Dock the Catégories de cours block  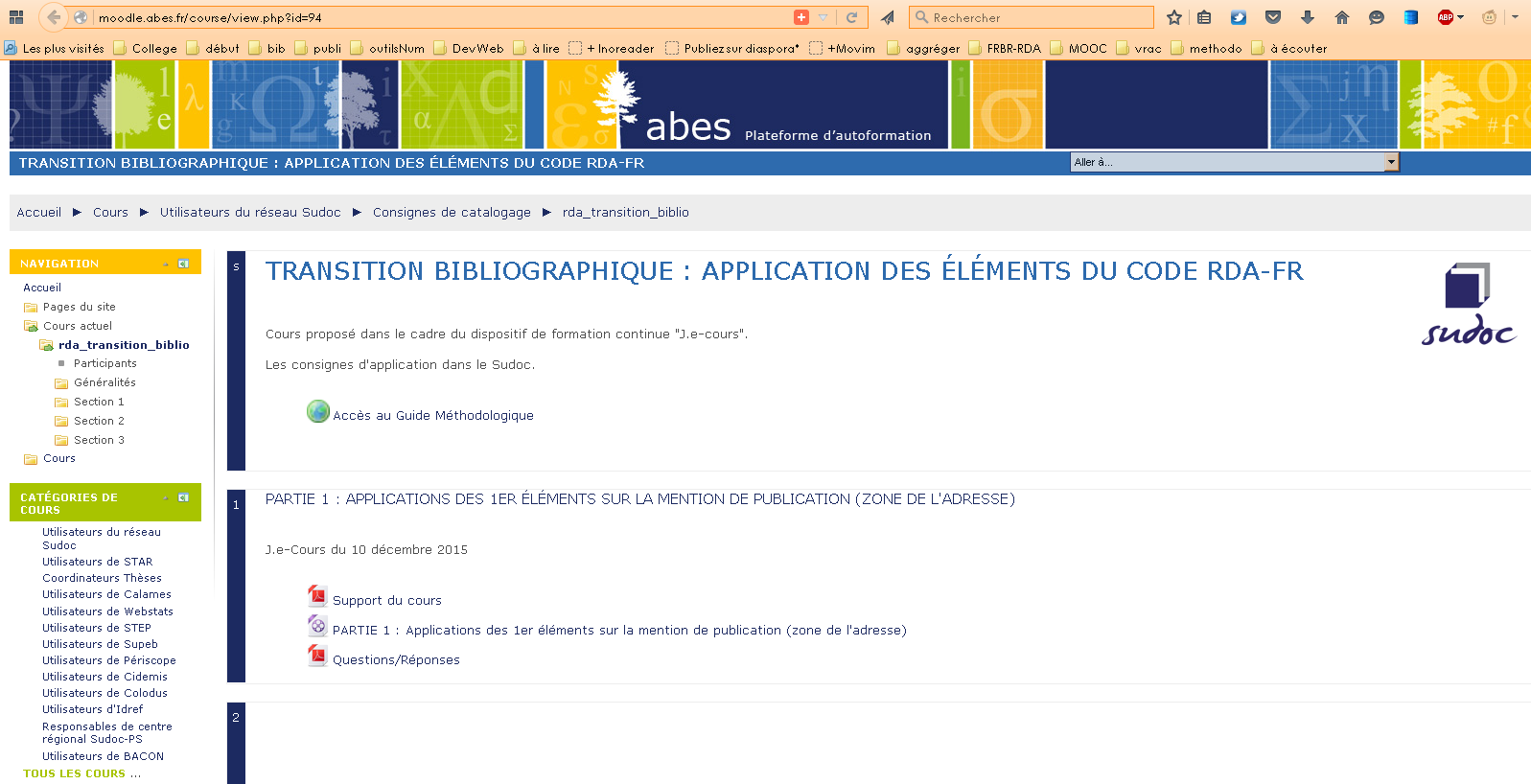(x=183, y=497)
